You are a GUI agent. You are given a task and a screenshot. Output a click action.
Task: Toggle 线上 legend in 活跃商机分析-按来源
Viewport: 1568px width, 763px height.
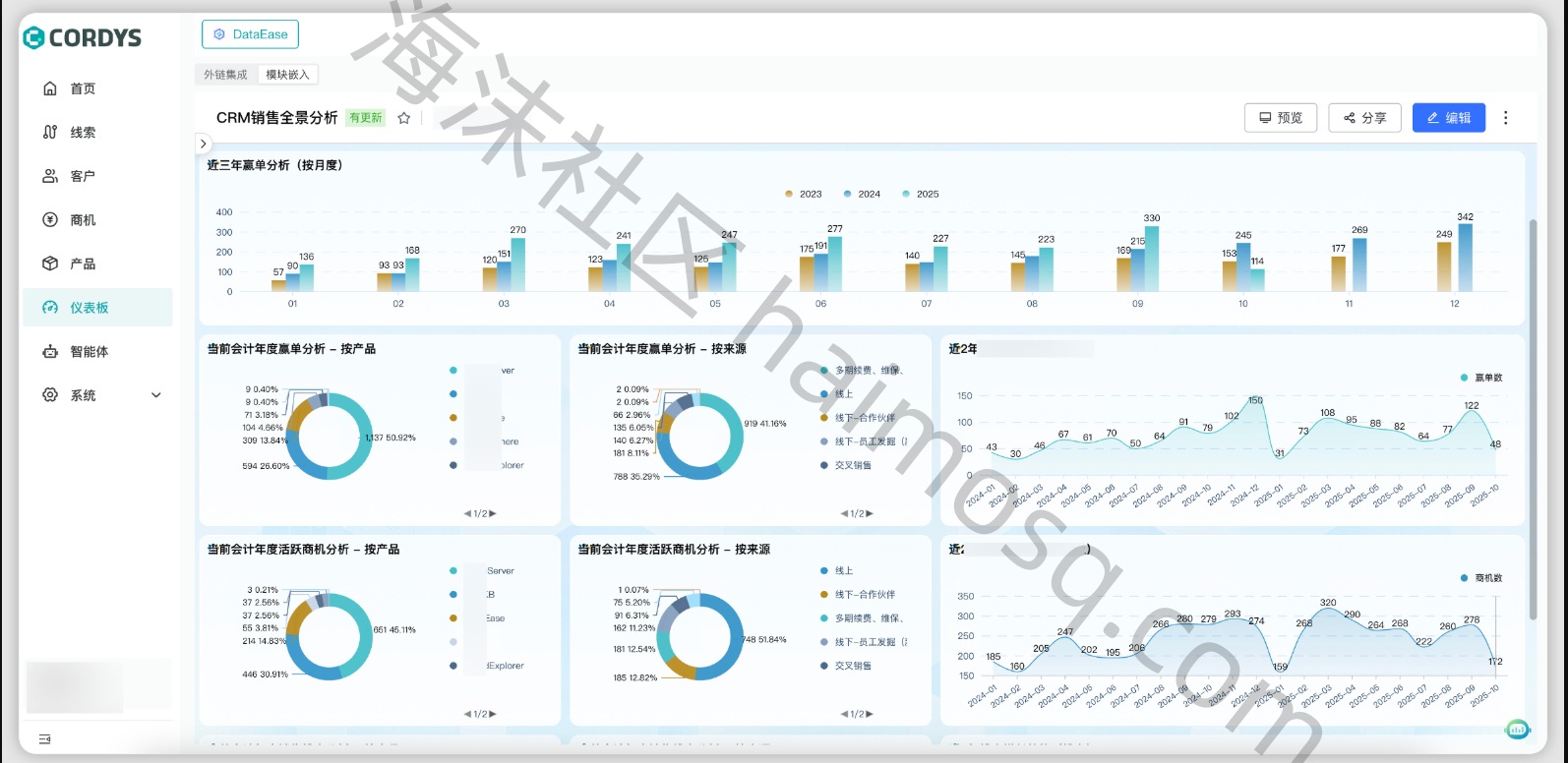837,571
